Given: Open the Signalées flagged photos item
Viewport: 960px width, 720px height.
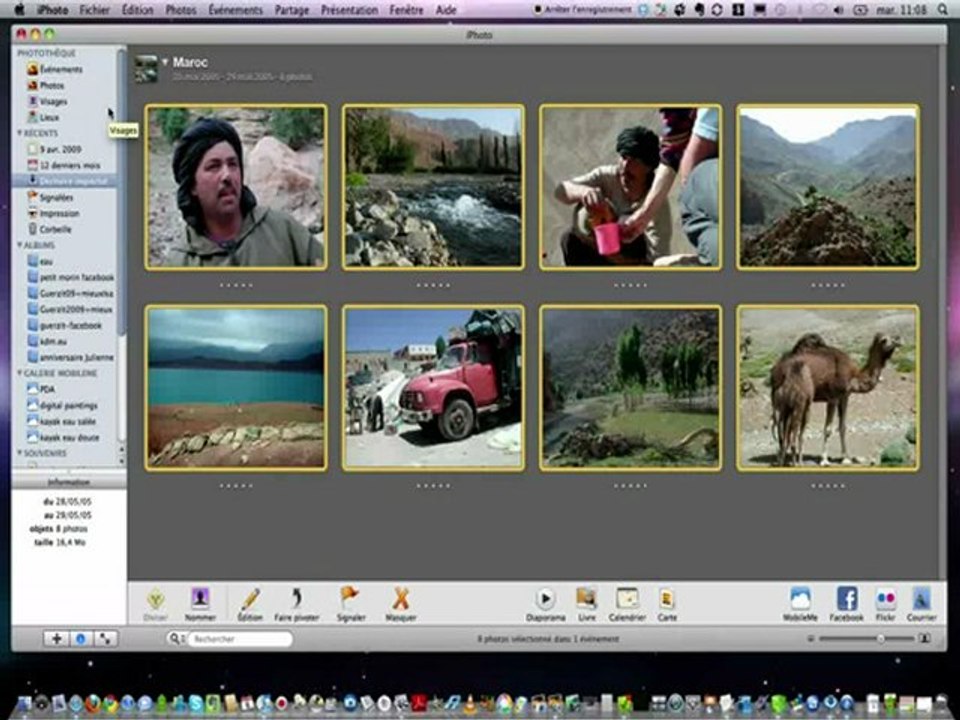Looking at the screenshot, I should (x=56, y=197).
